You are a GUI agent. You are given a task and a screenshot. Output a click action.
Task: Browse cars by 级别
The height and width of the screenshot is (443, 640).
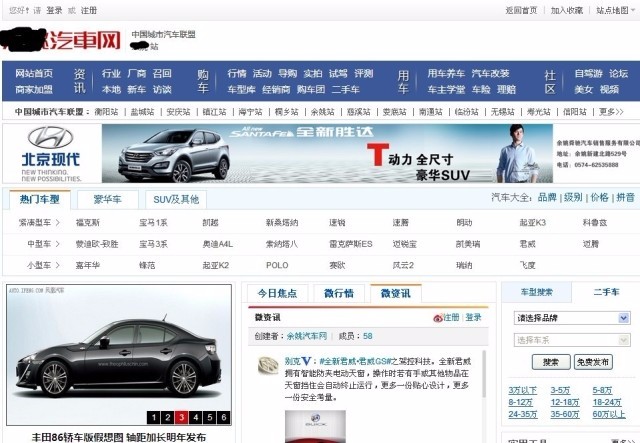tap(573, 197)
